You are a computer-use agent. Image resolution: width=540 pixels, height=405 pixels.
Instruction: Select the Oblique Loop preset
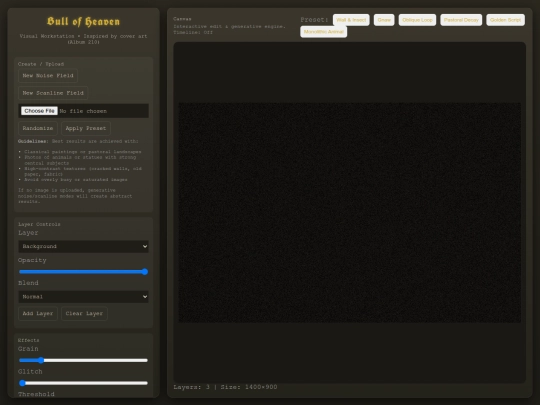click(417, 20)
